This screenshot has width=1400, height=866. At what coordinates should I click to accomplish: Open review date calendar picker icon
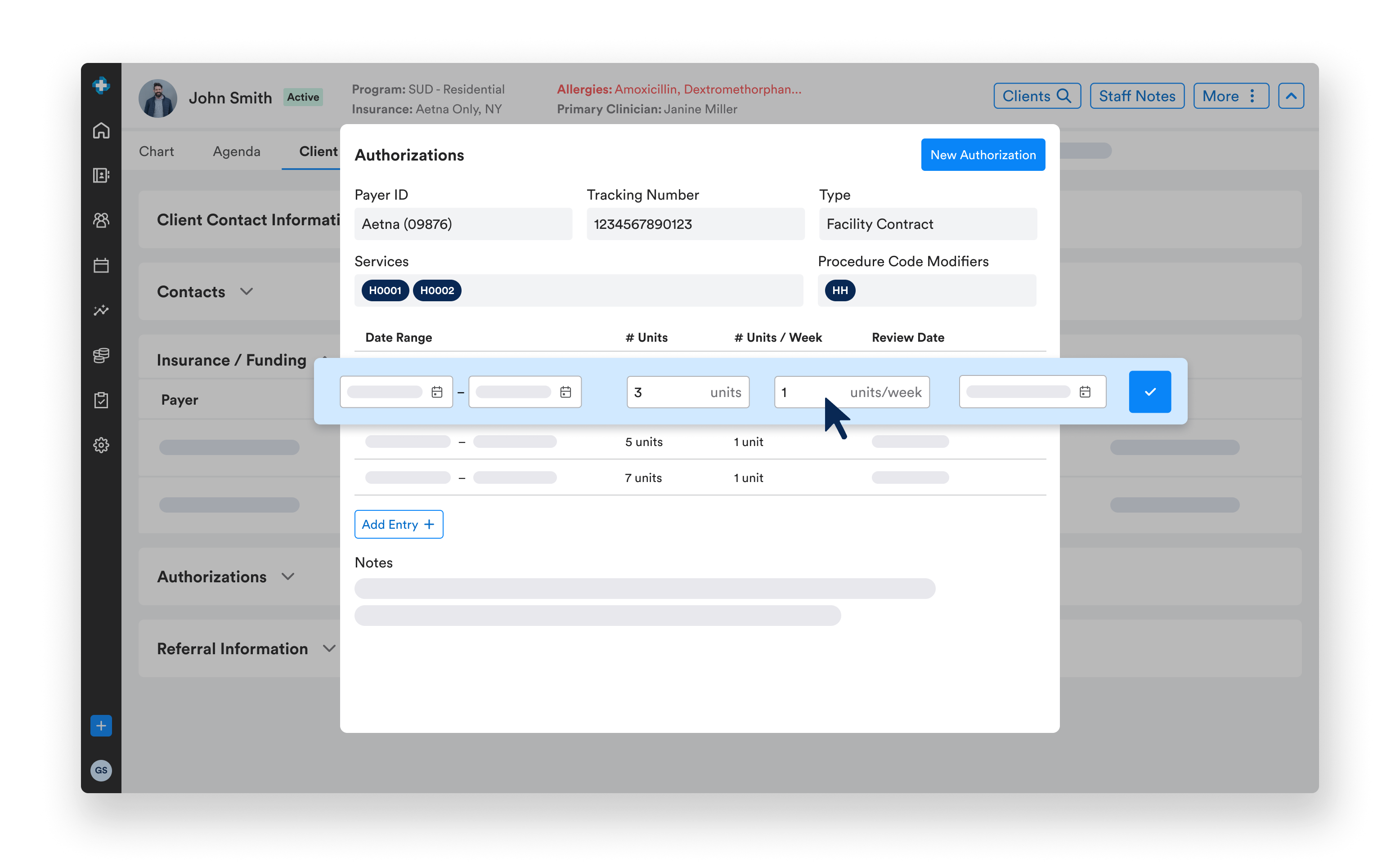pos(1084,392)
